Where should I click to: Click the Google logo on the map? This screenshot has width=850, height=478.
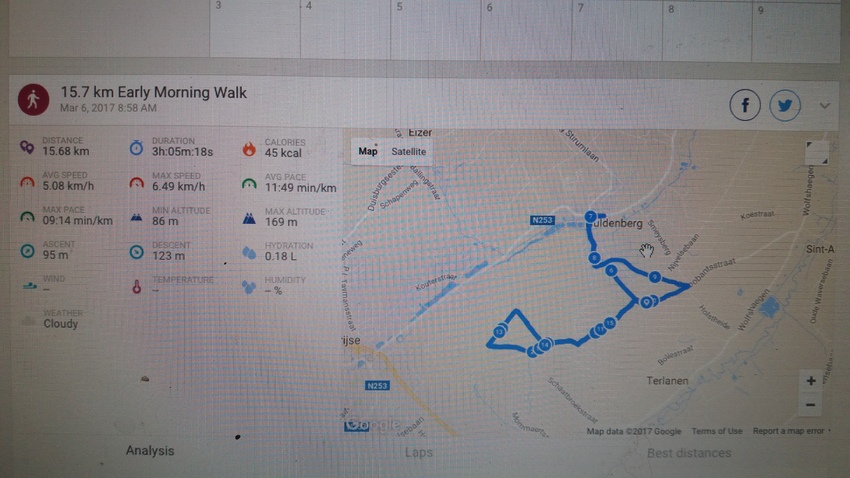coord(372,425)
